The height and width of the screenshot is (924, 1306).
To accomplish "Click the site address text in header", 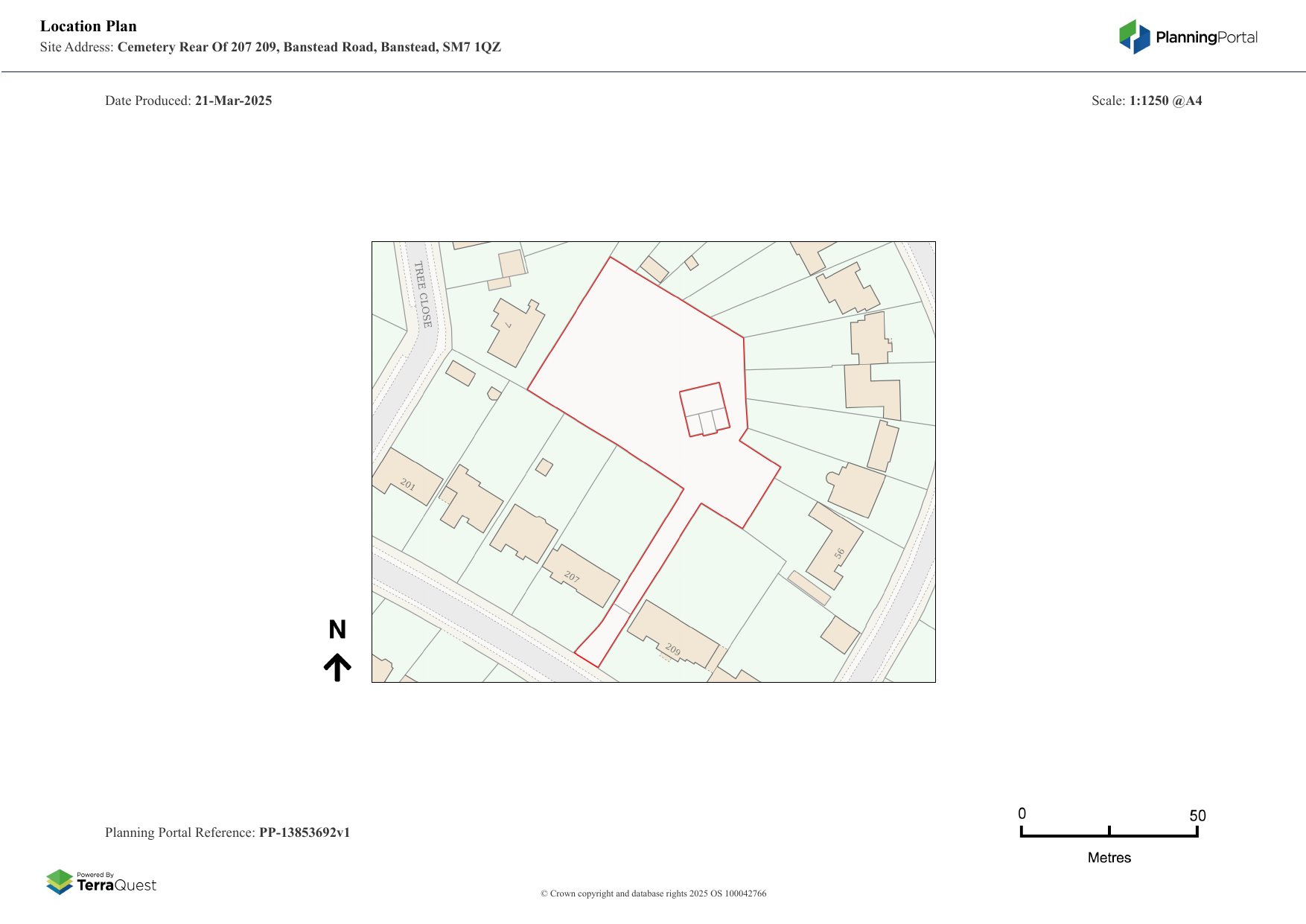I will point(309,47).
